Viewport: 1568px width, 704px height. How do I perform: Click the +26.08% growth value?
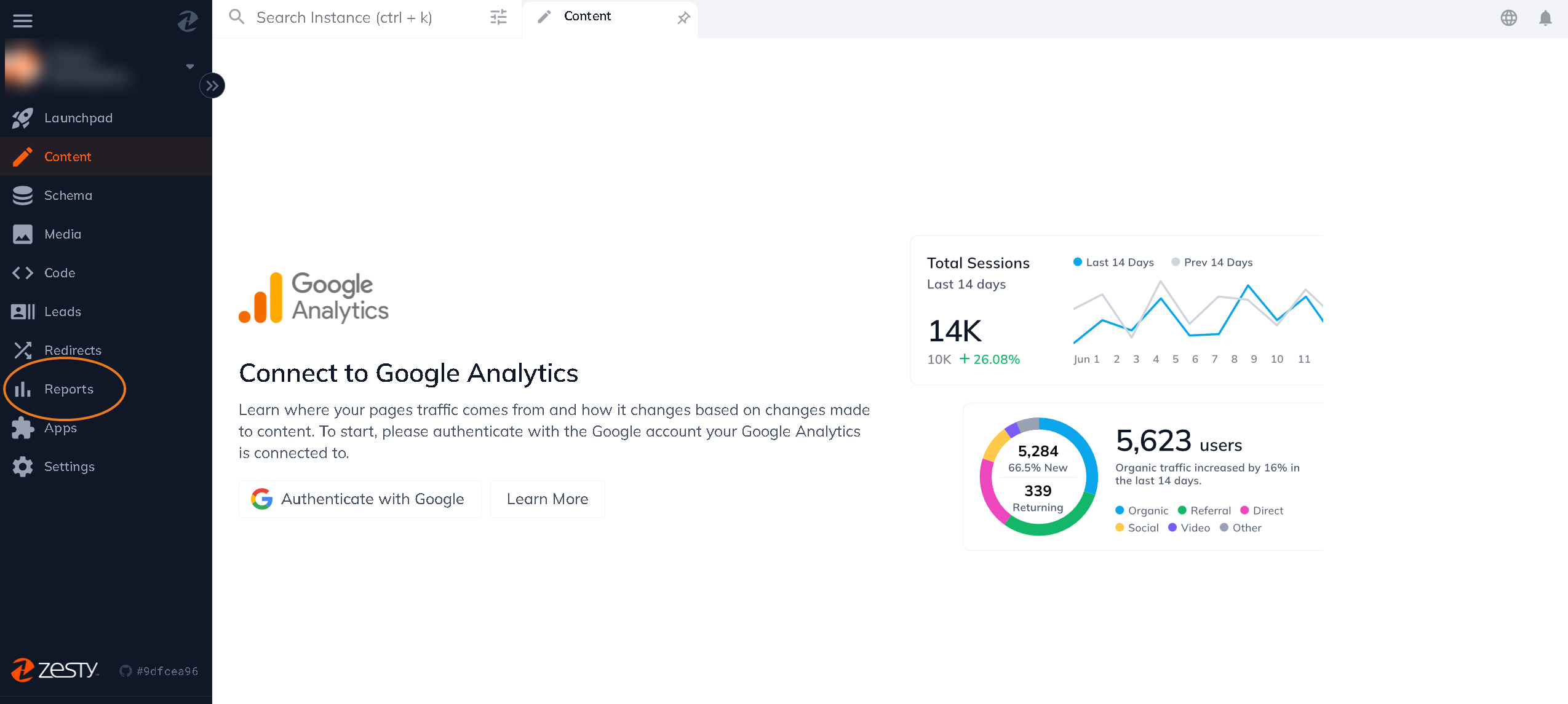click(989, 359)
